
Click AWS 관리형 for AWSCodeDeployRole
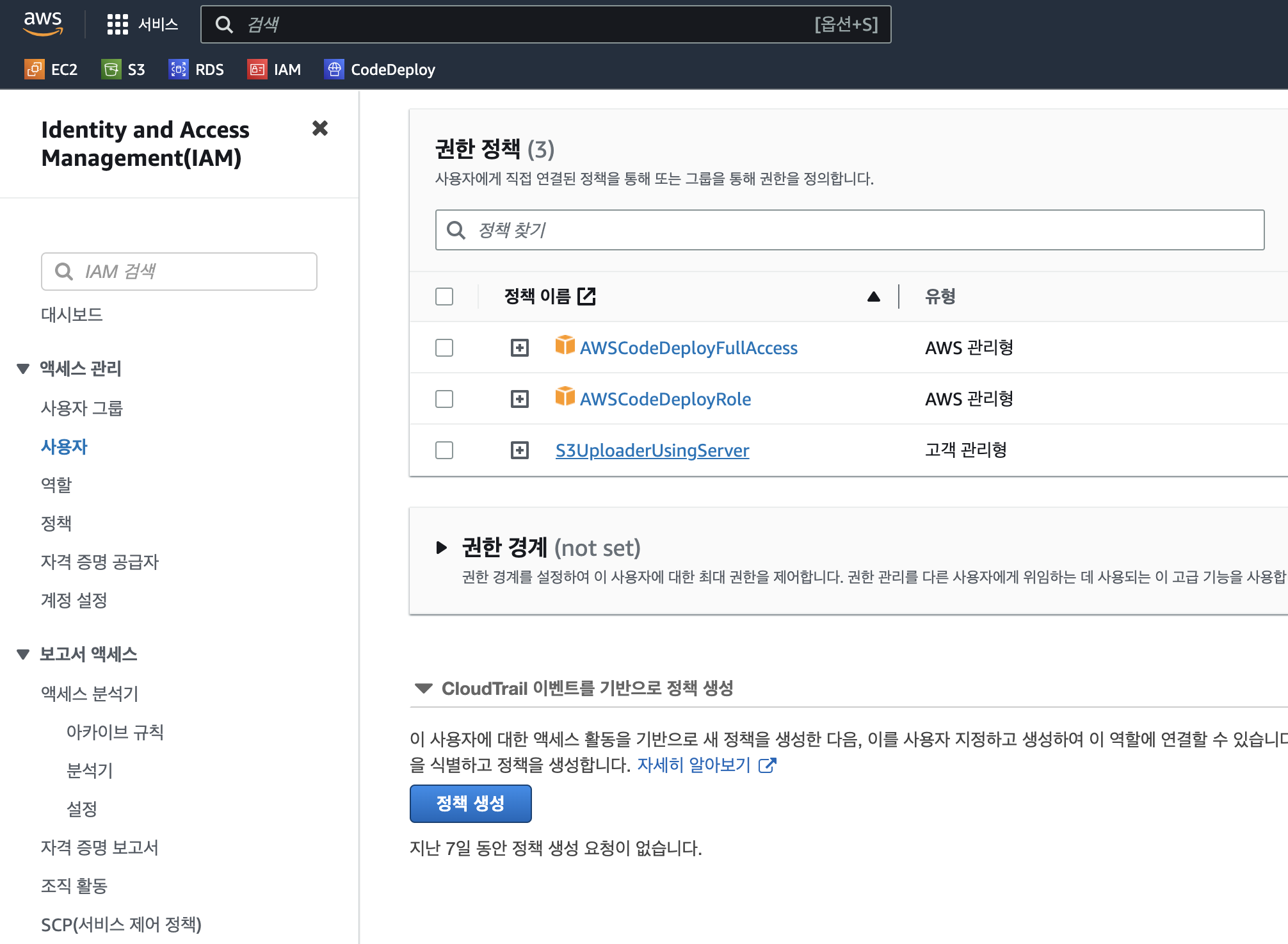point(969,398)
